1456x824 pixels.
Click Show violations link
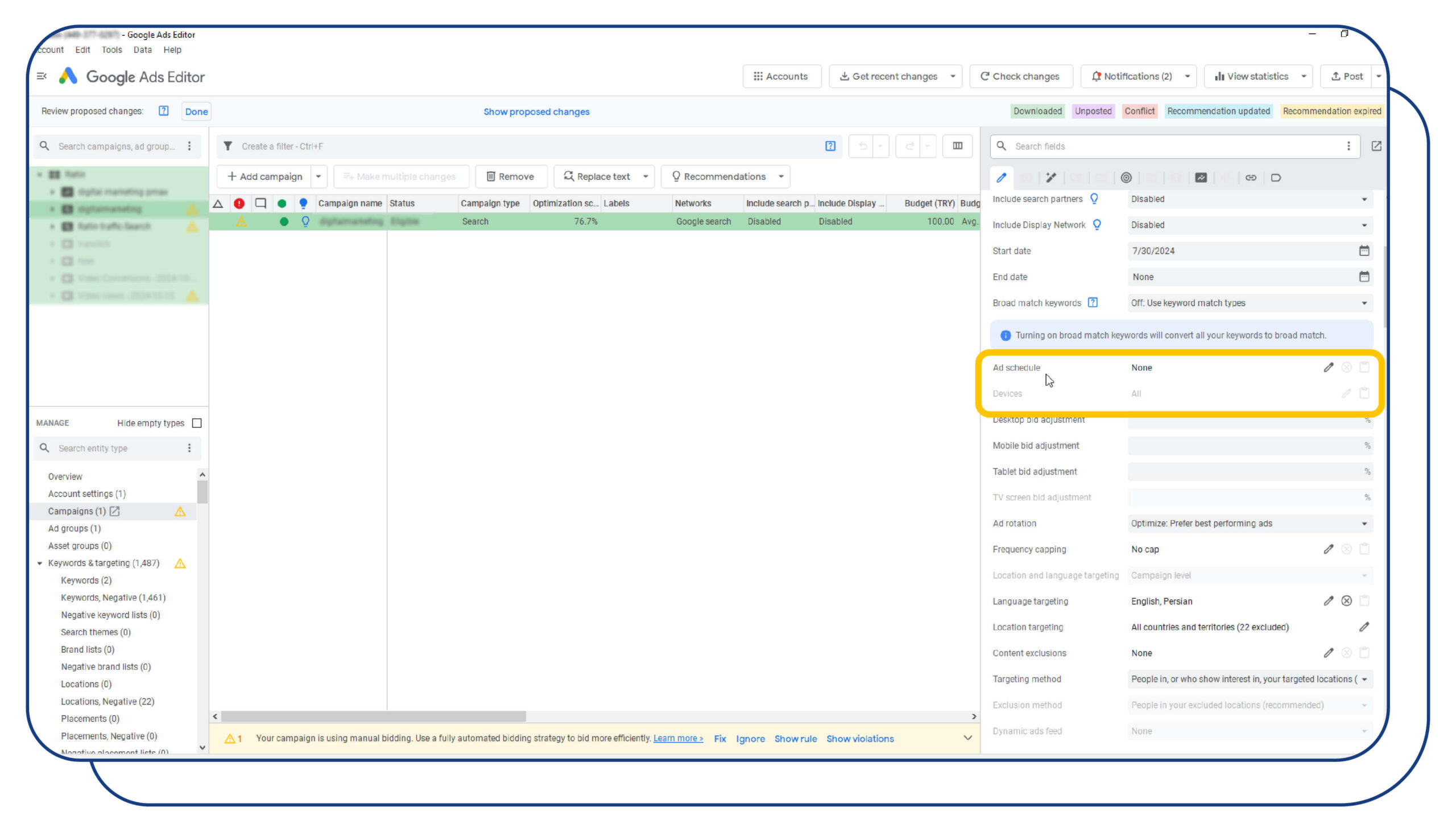[860, 739]
